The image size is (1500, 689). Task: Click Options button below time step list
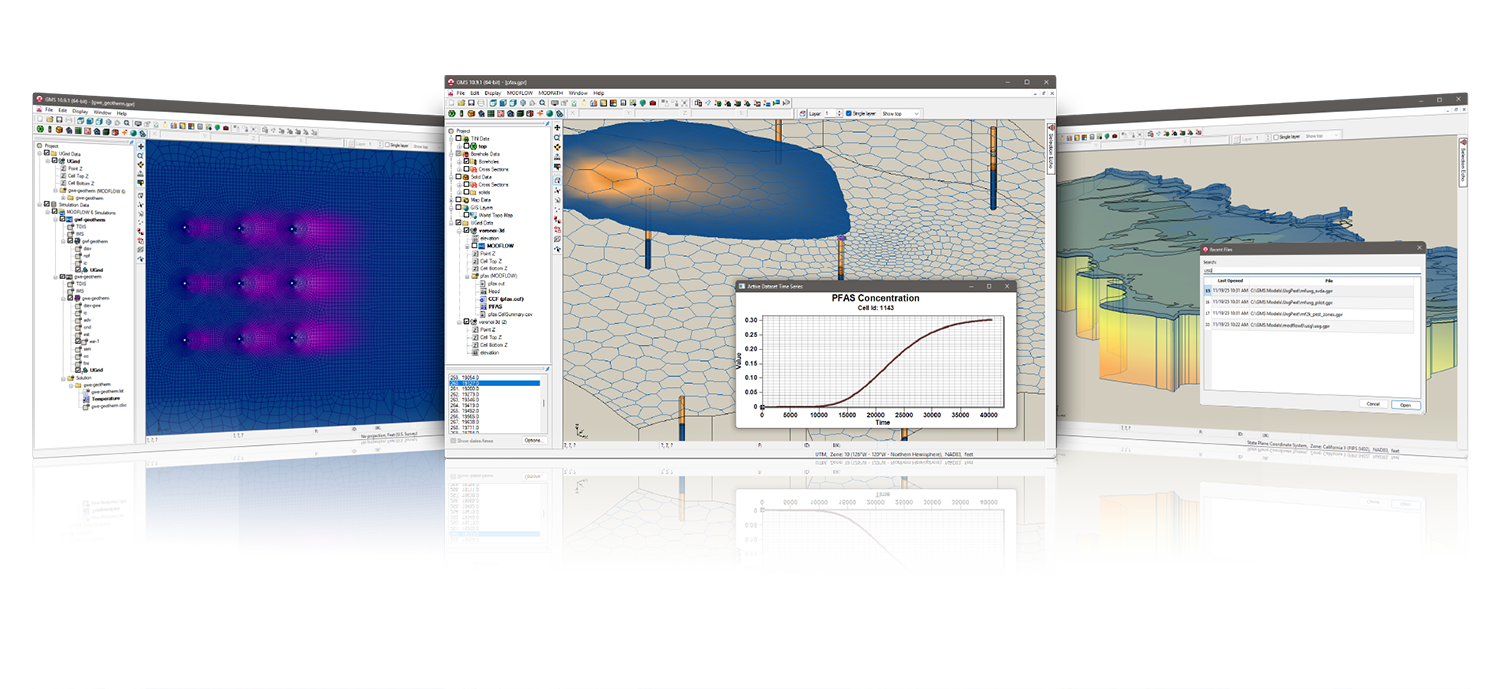[x=534, y=441]
